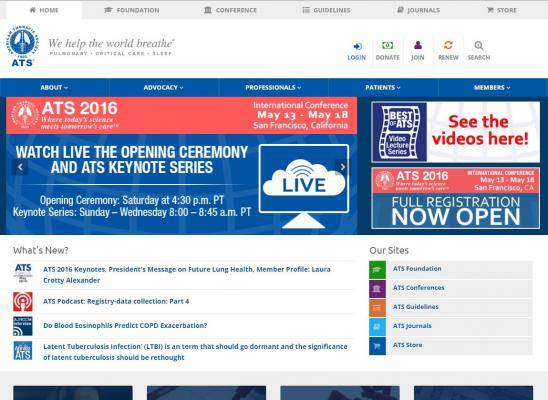
Task: Open ATS Conferences site link
Action: [x=418, y=288]
